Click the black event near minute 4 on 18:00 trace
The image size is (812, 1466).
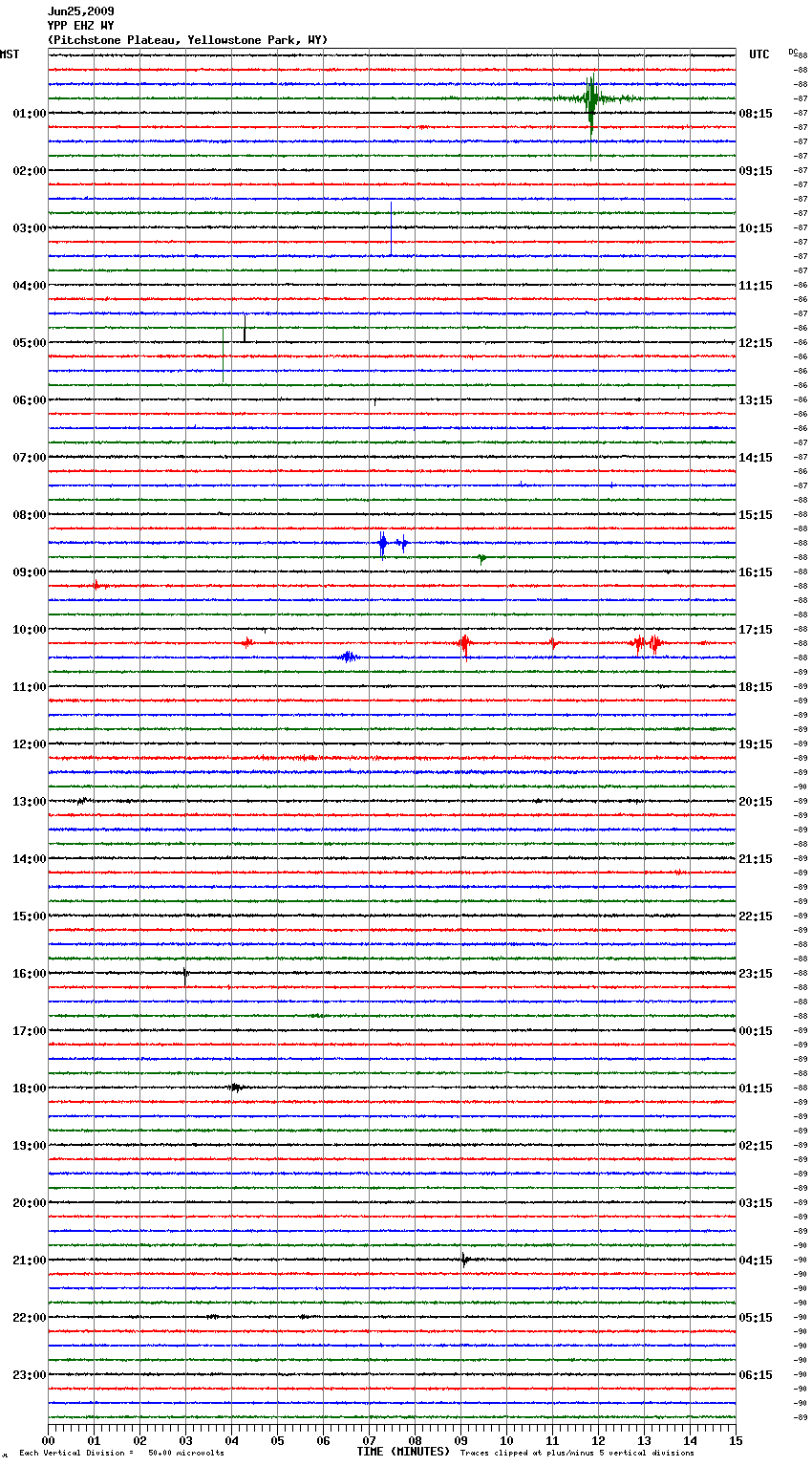(235, 1088)
